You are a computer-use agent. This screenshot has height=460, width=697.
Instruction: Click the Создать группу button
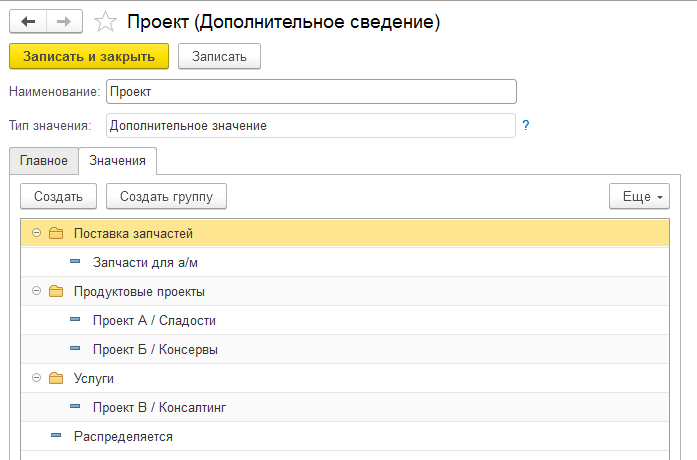tap(166, 196)
